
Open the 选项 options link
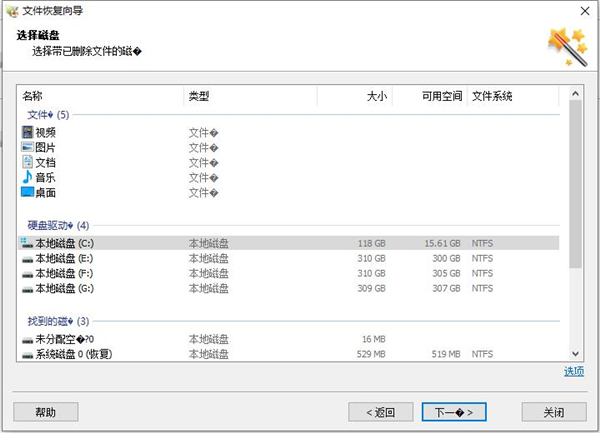coord(573,372)
